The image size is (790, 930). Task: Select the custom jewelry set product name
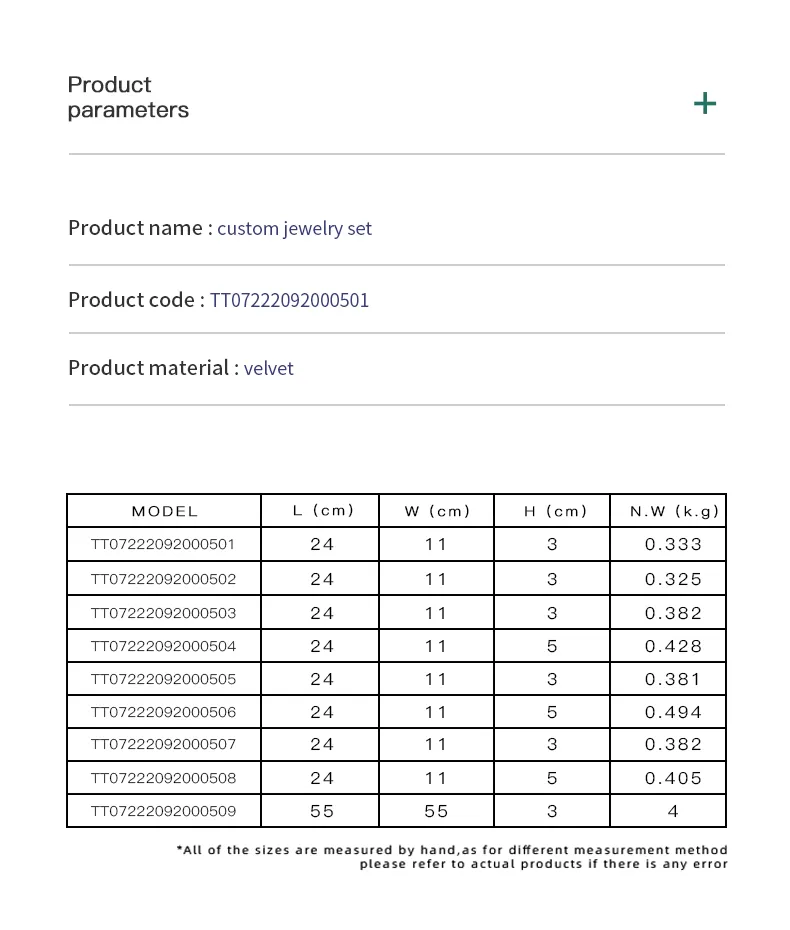tap(294, 228)
